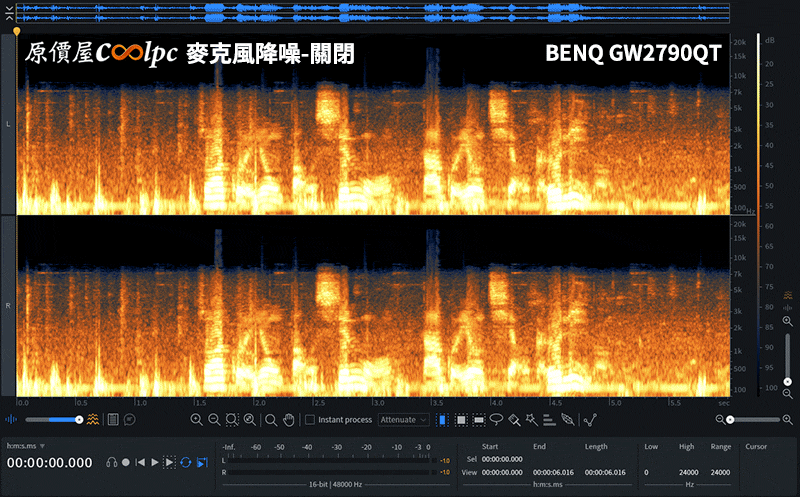Click the Low frequency value 0
Image resolution: width=800 pixels, height=497 pixels.
pos(646,473)
